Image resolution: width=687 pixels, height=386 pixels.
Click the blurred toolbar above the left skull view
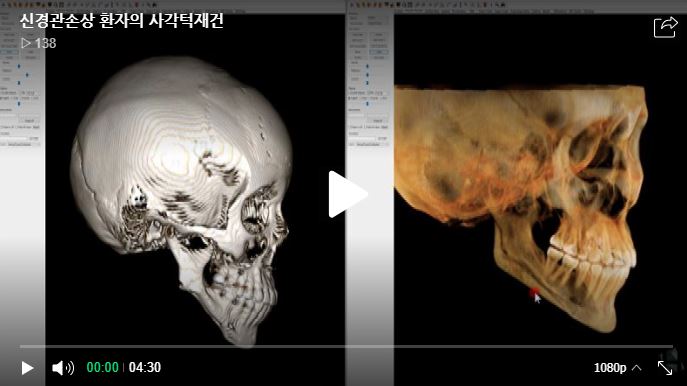[x=172, y=5]
